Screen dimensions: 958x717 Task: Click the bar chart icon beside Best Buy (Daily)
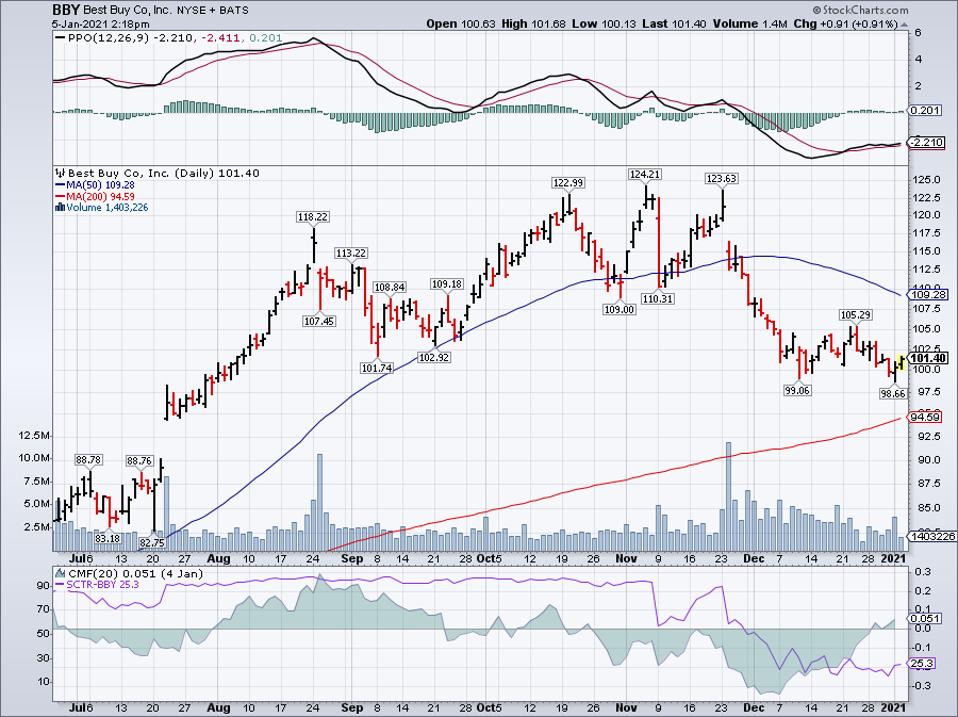pyautogui.click(x=60, y=173)
